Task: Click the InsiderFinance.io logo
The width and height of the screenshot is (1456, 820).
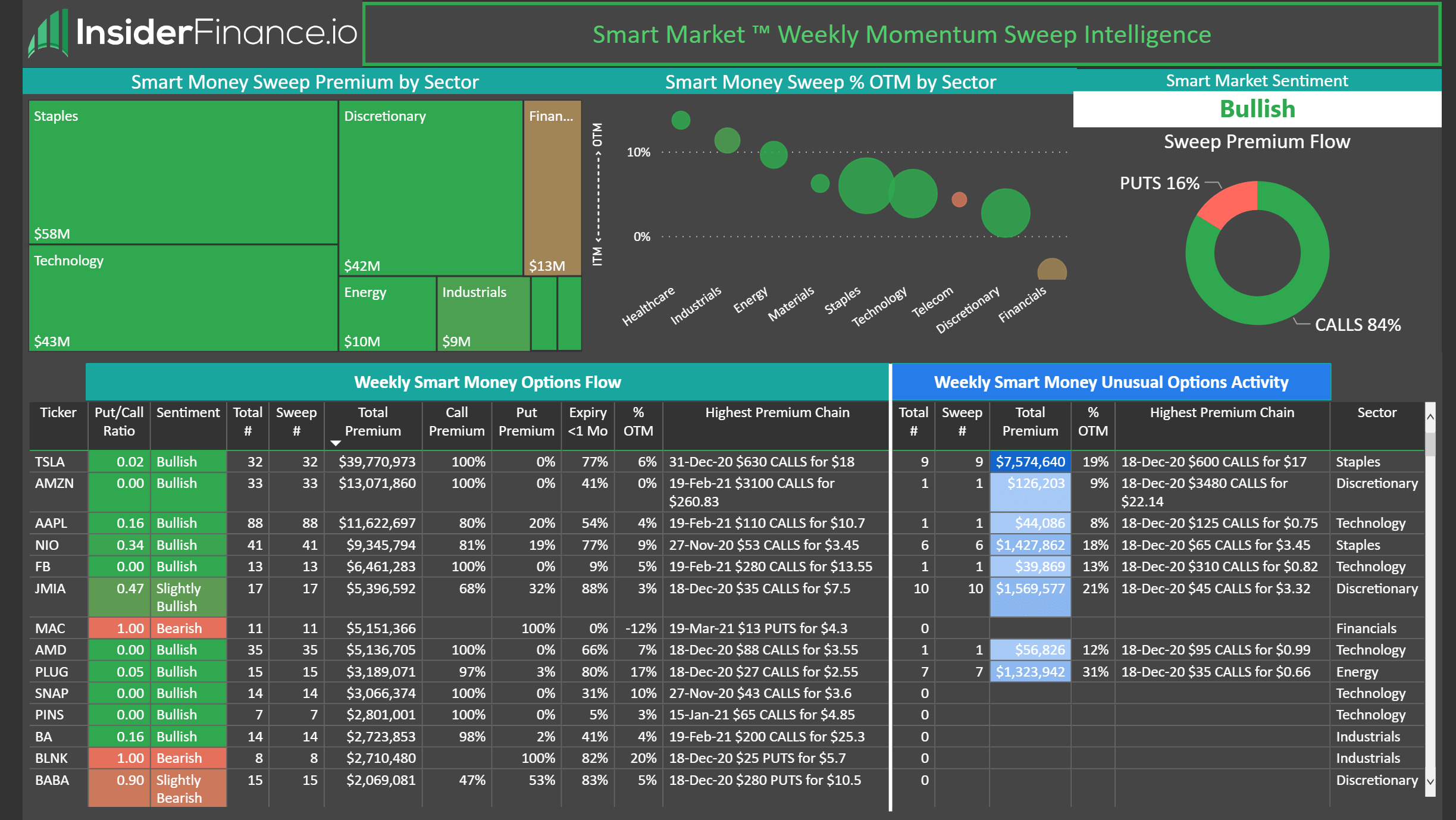Action: pyautogui.click(x=190, y=36)
